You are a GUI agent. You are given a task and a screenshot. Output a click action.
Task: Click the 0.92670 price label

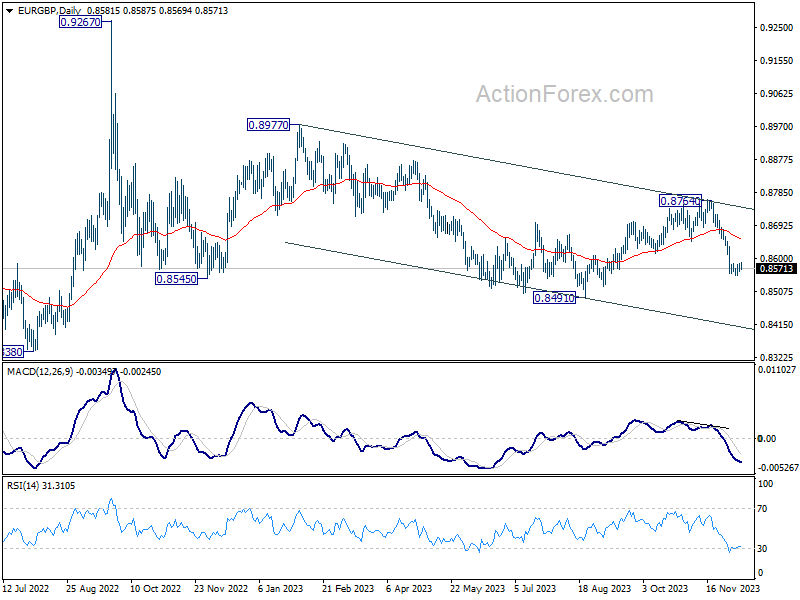pos(81,22)
